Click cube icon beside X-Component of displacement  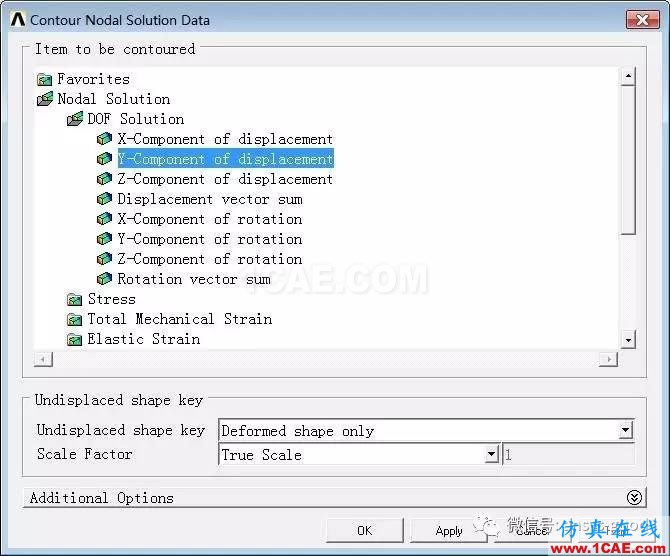click(104, 139)
